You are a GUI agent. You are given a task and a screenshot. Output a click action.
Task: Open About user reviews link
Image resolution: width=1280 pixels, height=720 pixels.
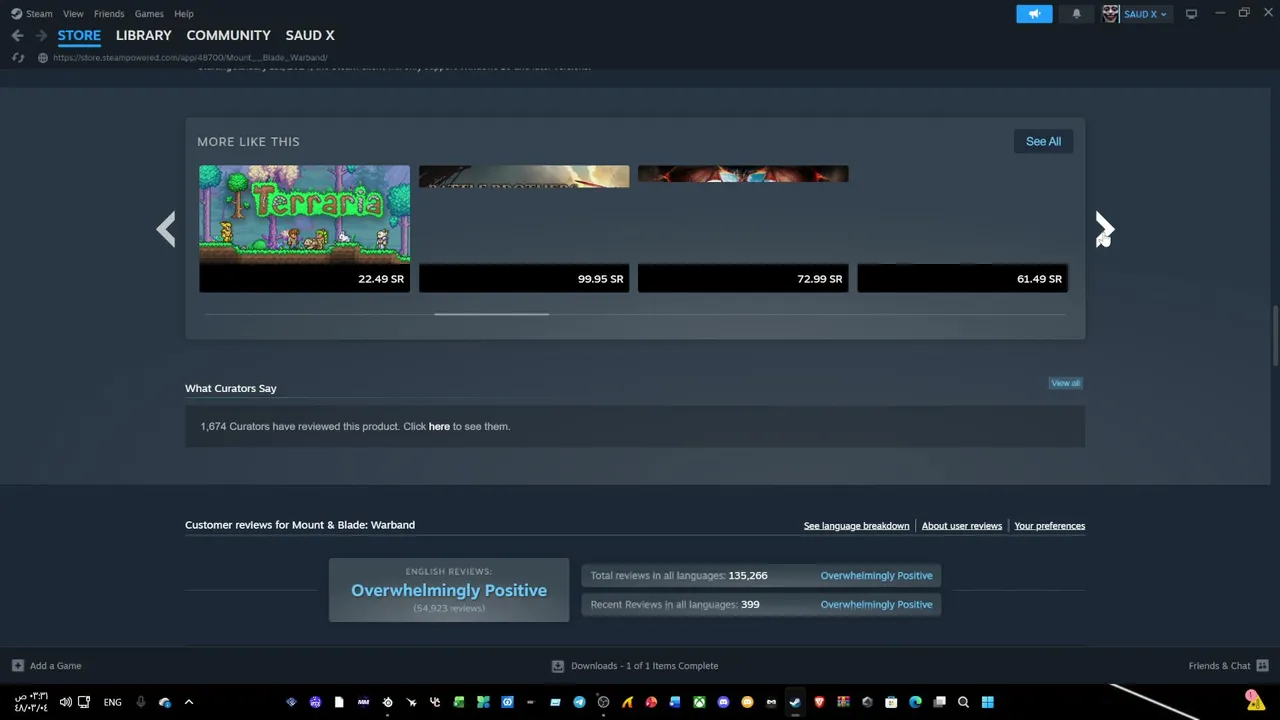point(962,526)
